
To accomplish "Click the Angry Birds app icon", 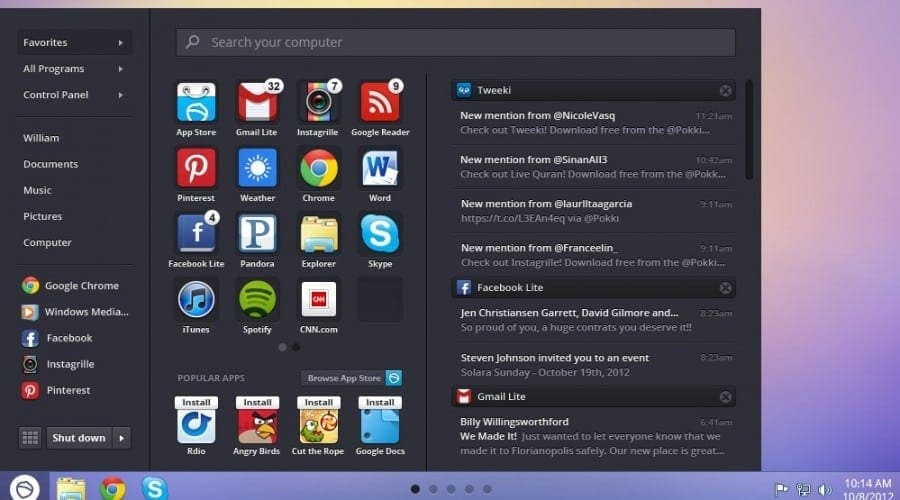I will click(x=257, y=426).
